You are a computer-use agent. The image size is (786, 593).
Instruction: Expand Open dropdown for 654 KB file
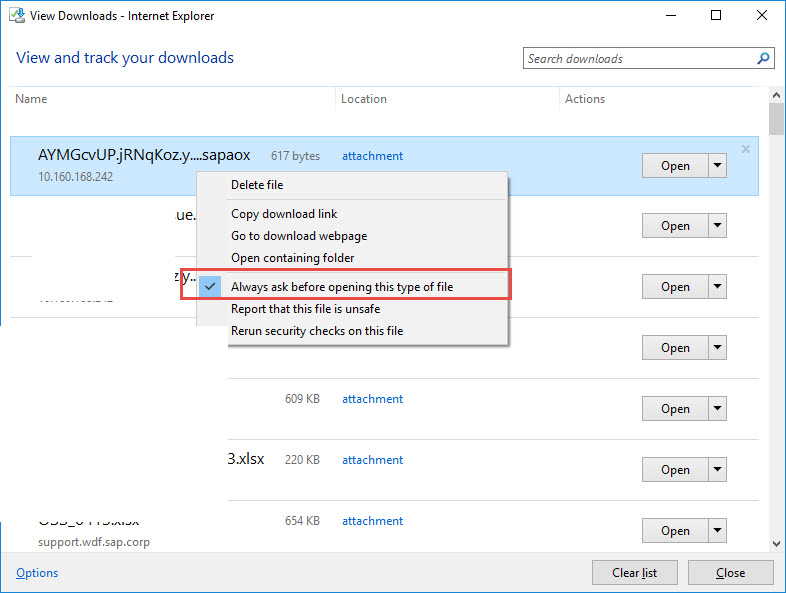[x=717, y=531]
